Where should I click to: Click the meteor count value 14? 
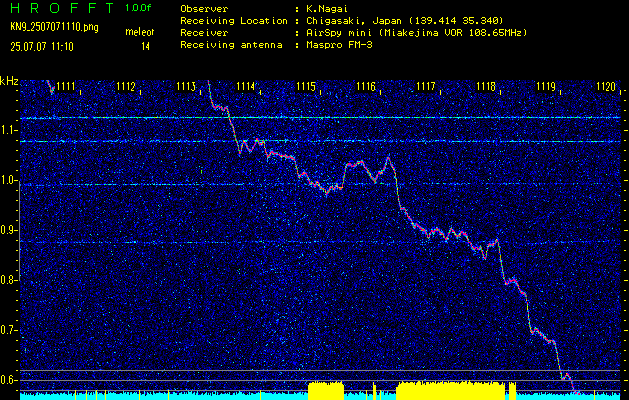tap(145, 47)
